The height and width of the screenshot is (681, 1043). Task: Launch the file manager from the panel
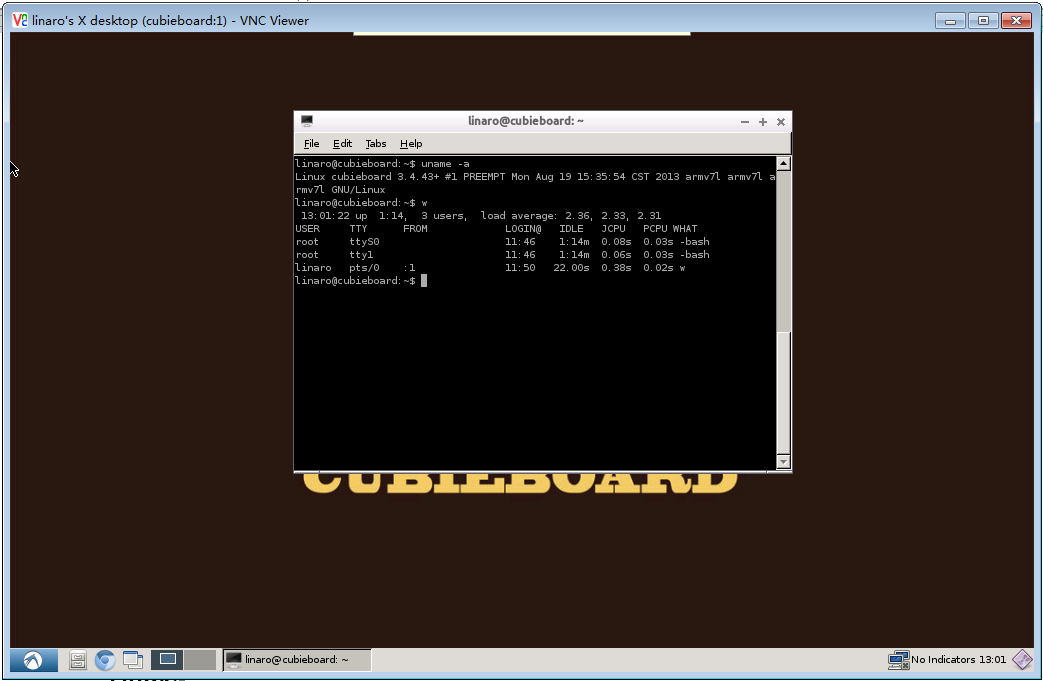78,660
